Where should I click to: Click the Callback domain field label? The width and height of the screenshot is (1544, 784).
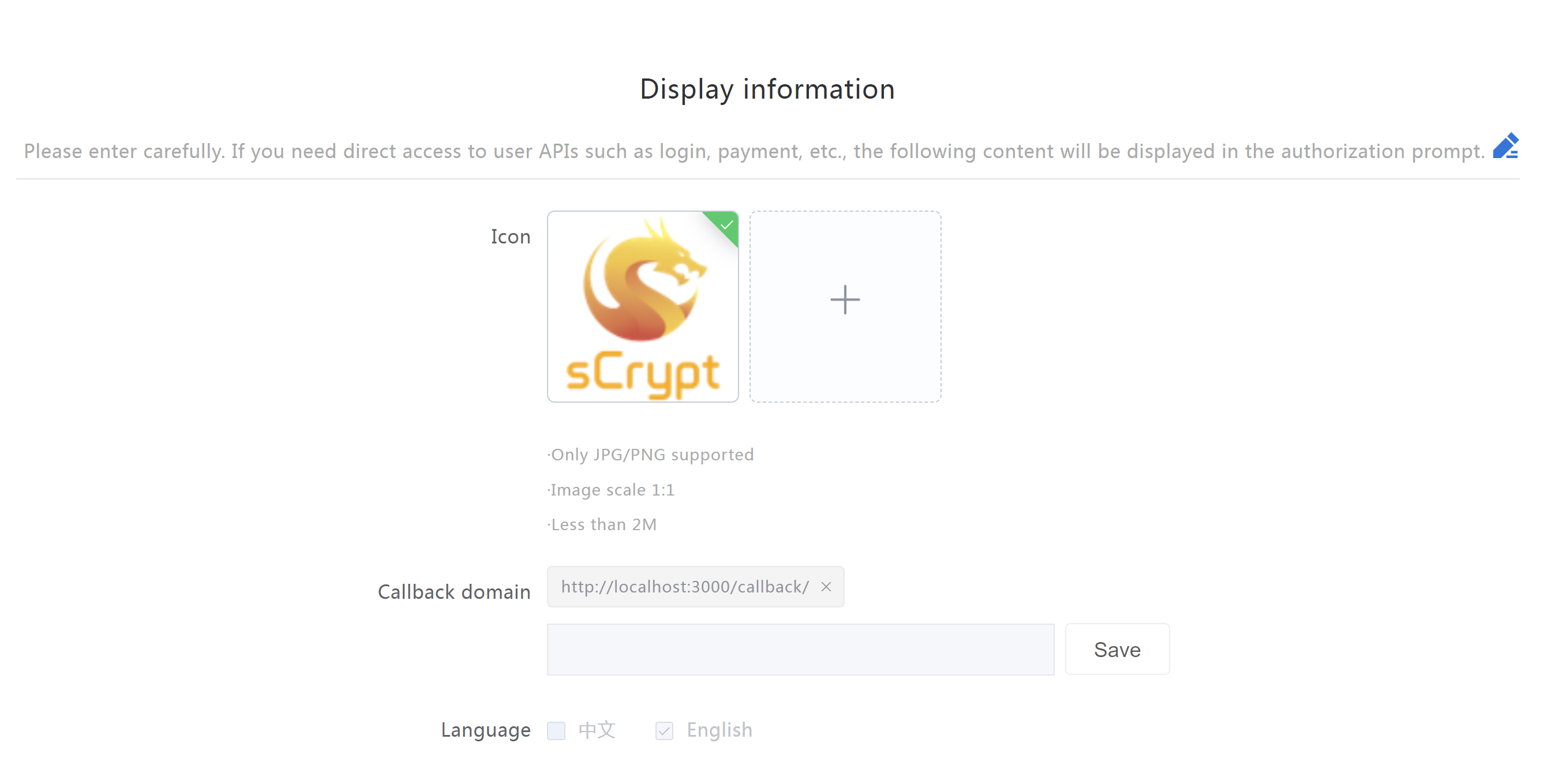coord(454,591)
